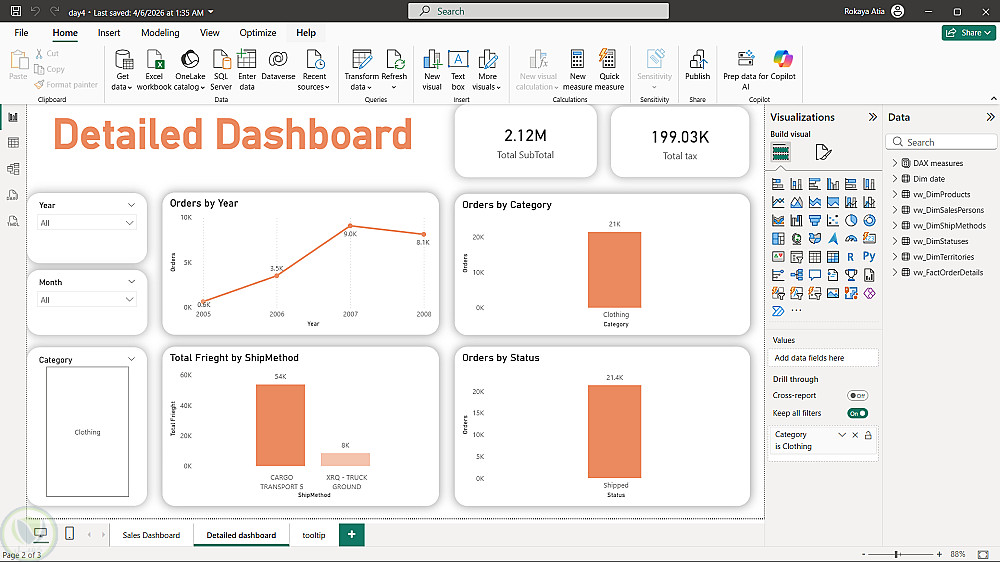Open the File menu

[x=21, y=33]
